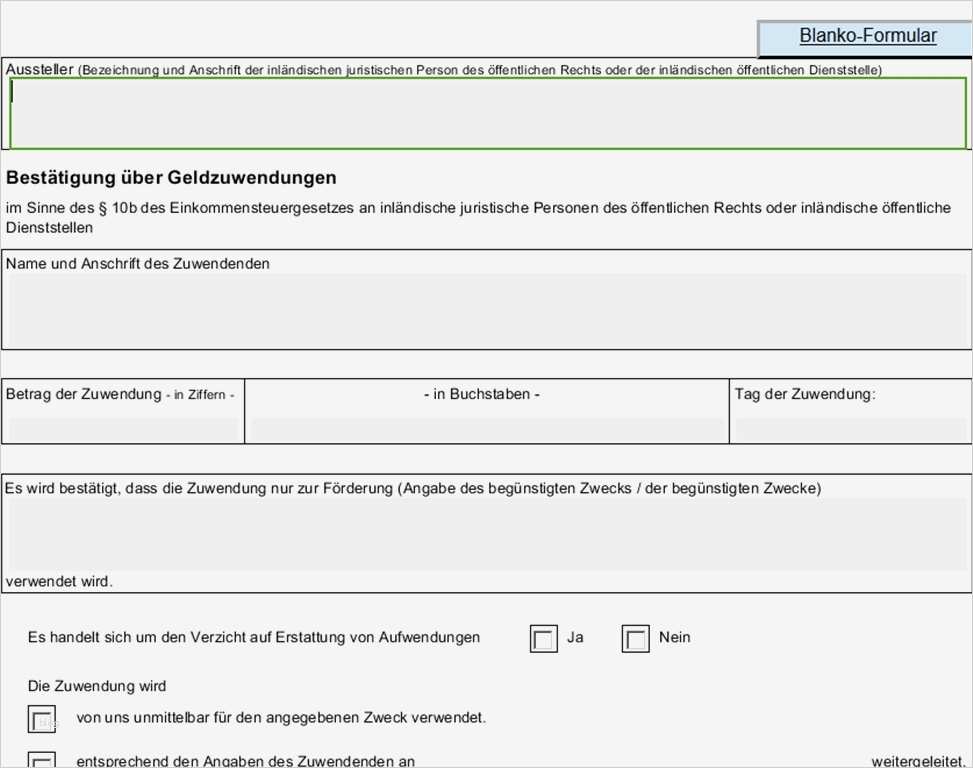Click inside the Aussteller text area
This screenshot has height=768, width=973.
480,110
